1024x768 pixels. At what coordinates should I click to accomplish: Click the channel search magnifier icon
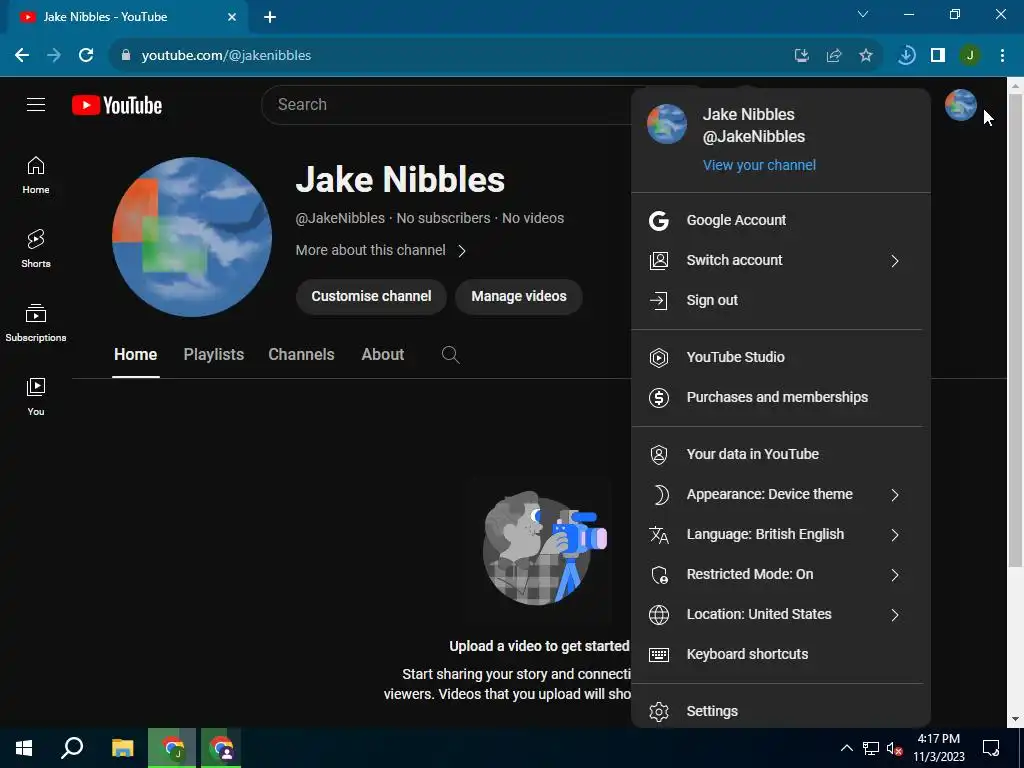click(451, 355)
